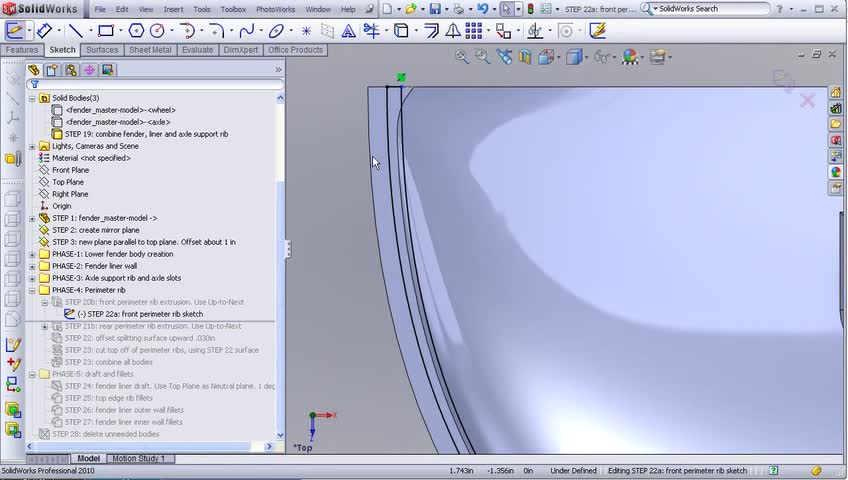Open the Design Library task pane
Viewport: 848px width, 480px height.
836,108
